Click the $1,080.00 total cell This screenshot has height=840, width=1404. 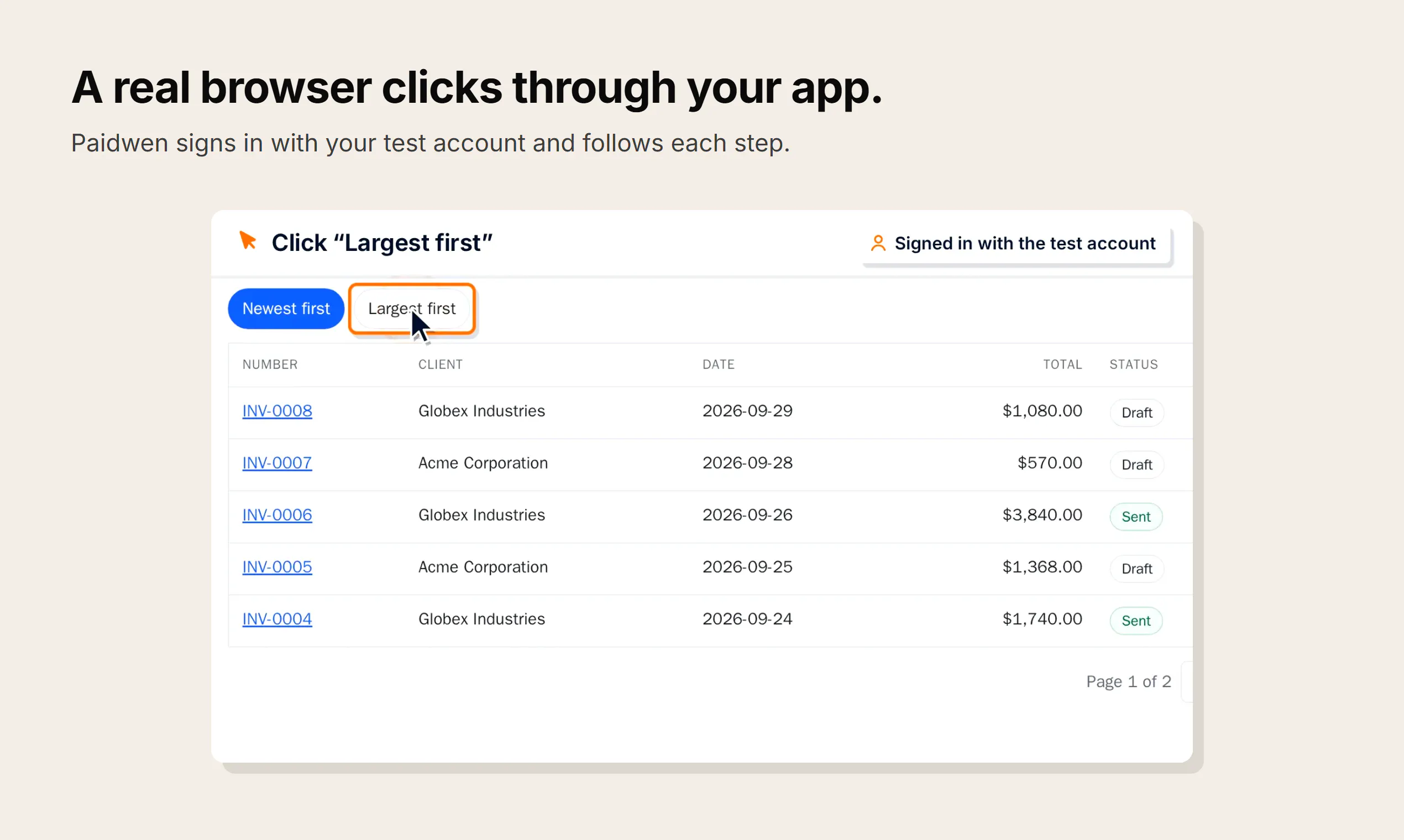pos(1042,411)
